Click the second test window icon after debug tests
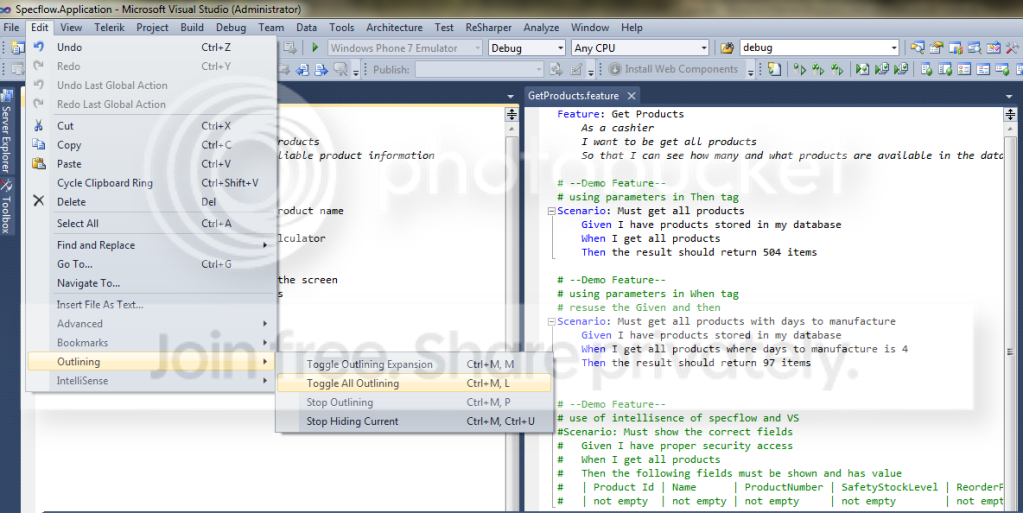Image resolution: width=1023 pixels, height=513 pixels. click(945, 69)
